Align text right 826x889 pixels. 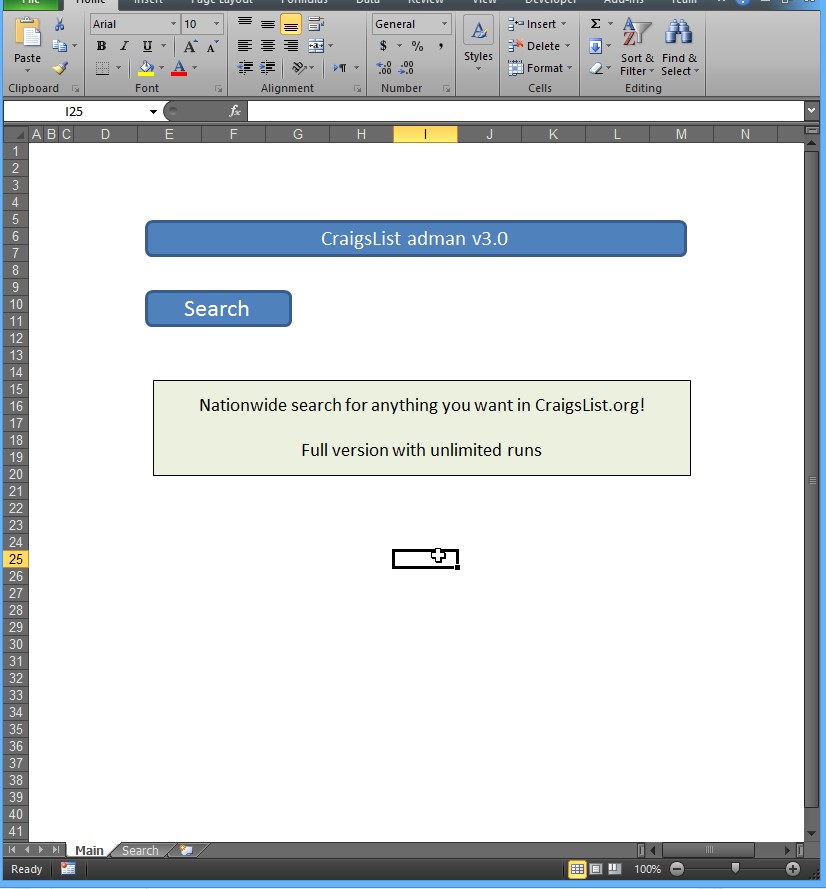pyautogui.click(x=290, y=46)
